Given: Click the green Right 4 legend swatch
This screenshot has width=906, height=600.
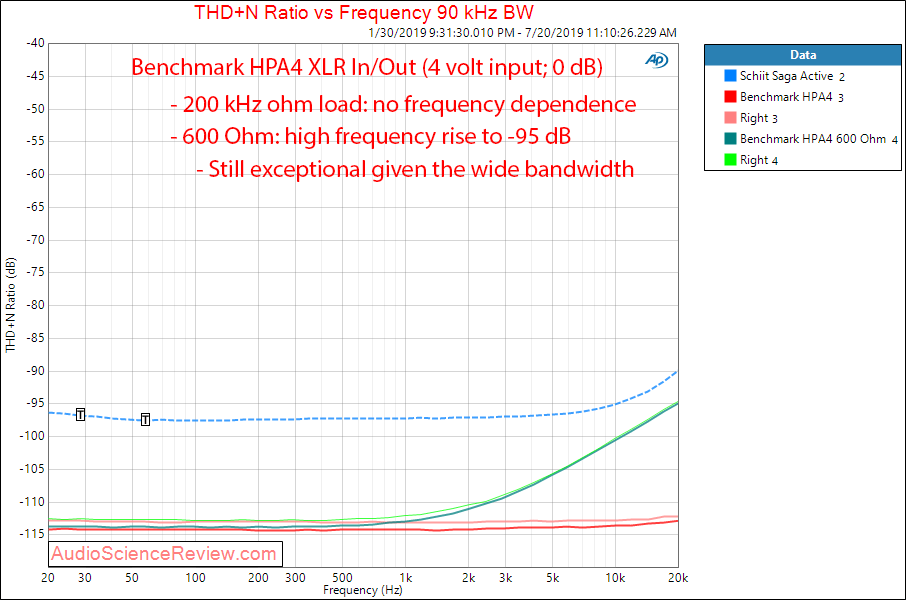Looking at the screenshot, I should (730, 160).
